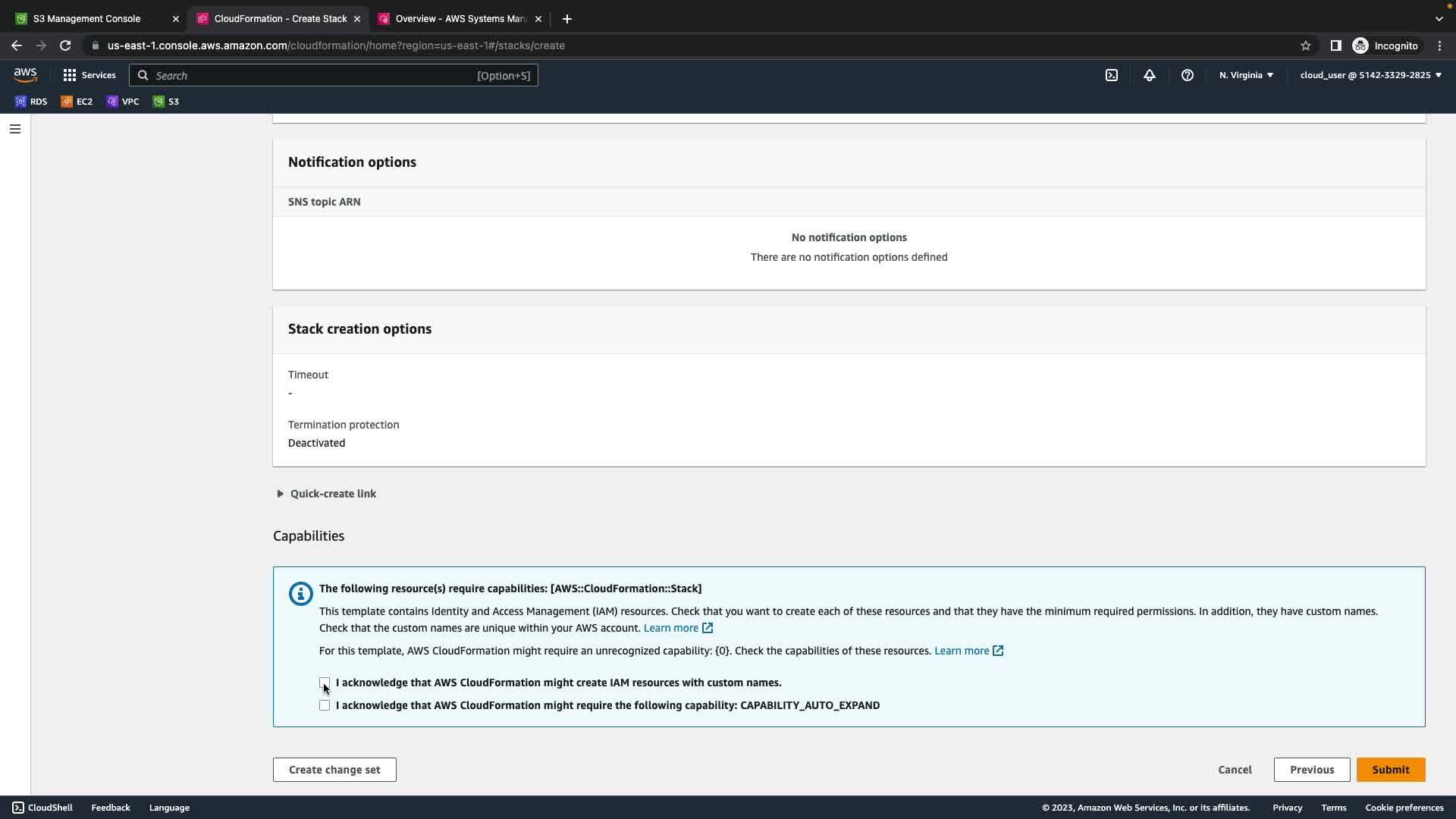Open the N. Virginia region dropdown
This screenshot has width=1456, height=819.
pos(1246,75)
